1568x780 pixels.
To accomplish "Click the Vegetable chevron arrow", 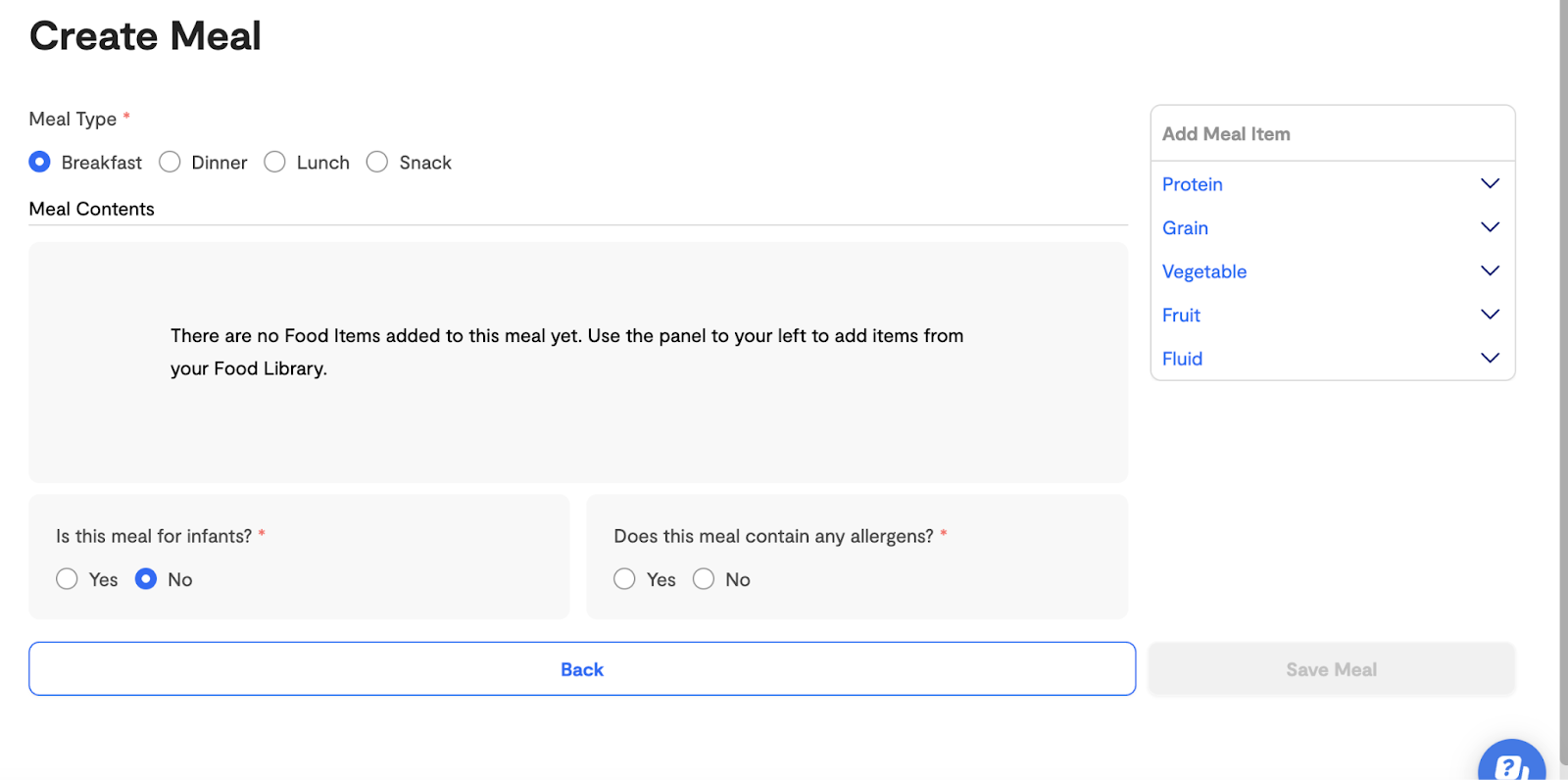I will coord(1490,270).
